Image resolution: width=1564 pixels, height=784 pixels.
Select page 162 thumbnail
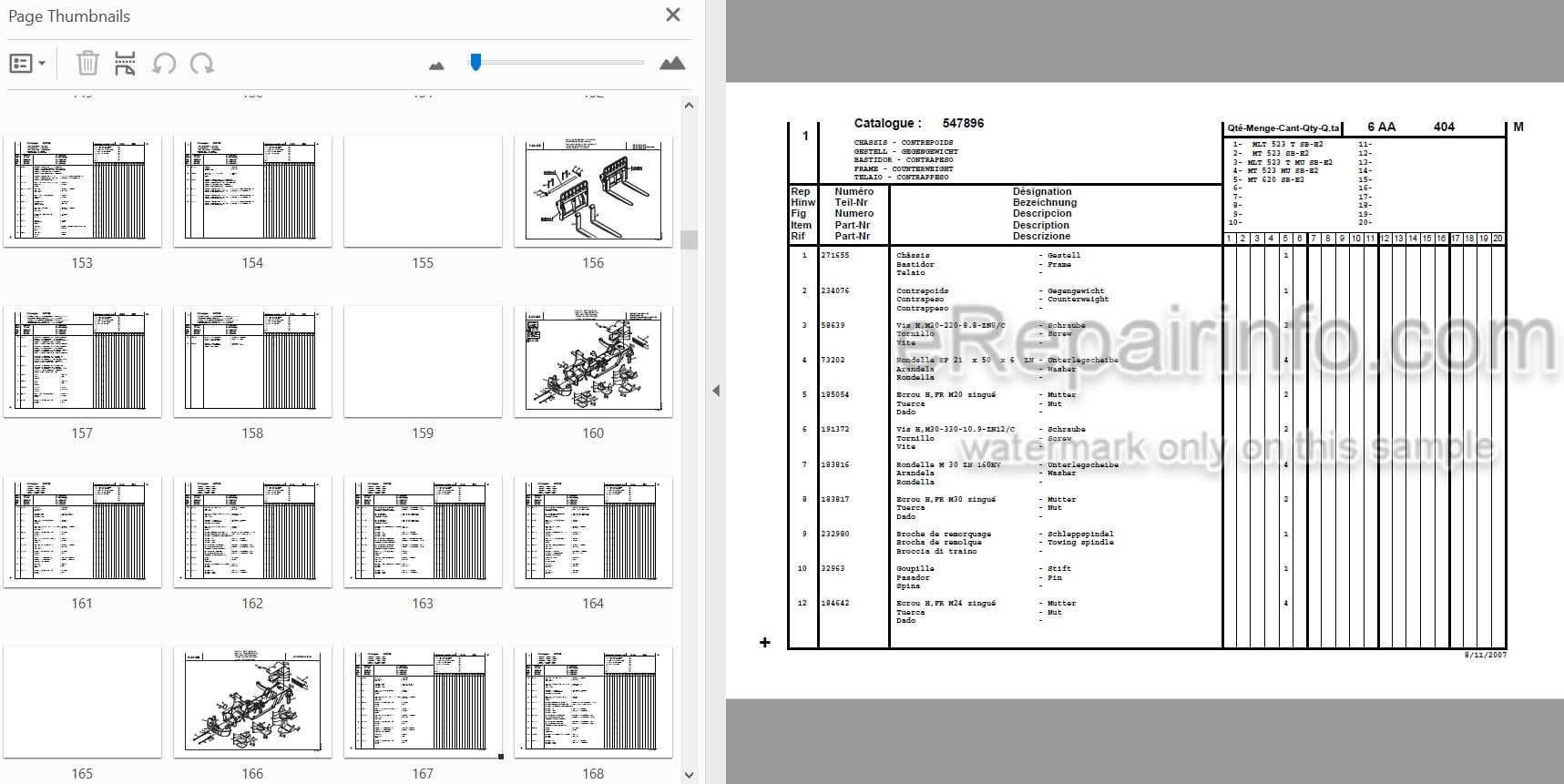click(x=252, y=531)
